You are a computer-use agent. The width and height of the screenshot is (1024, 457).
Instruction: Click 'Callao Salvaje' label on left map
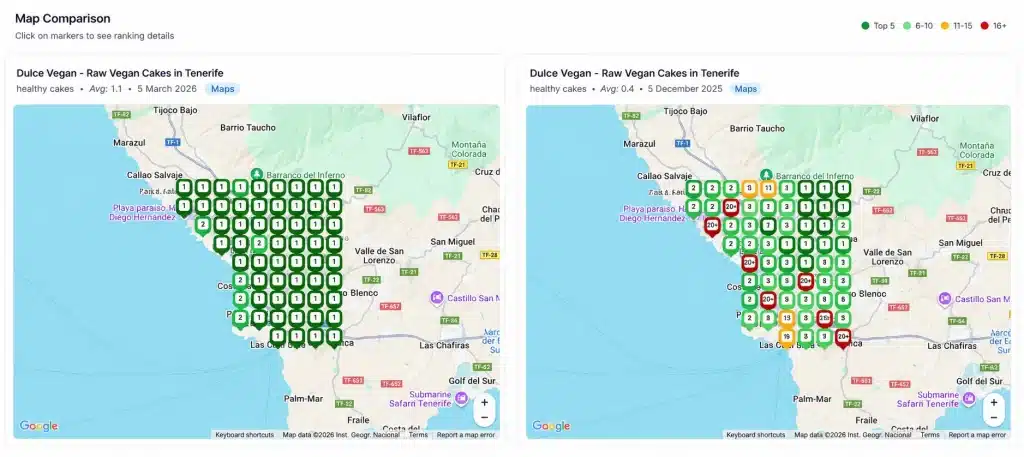point(153,175)
